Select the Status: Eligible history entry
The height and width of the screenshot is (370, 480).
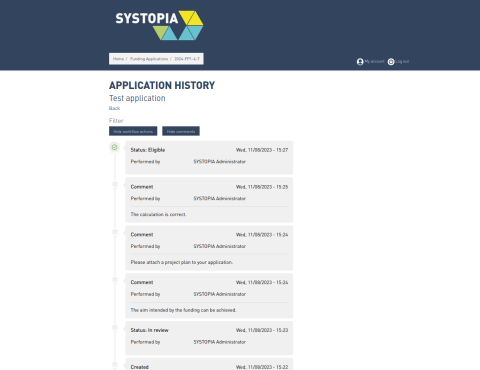click(x=209, y=158)
